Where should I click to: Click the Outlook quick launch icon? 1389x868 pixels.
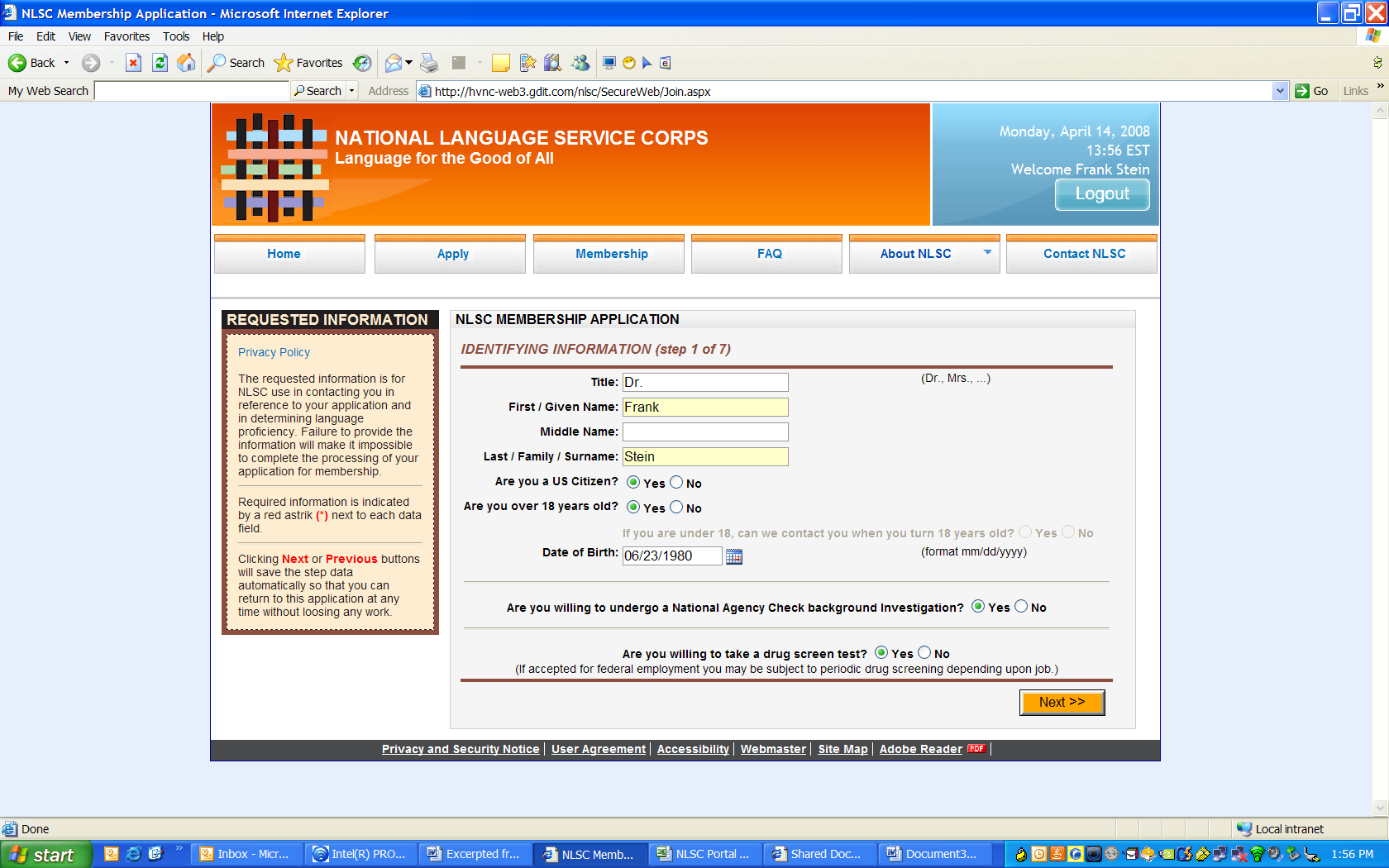click(111, 854)
